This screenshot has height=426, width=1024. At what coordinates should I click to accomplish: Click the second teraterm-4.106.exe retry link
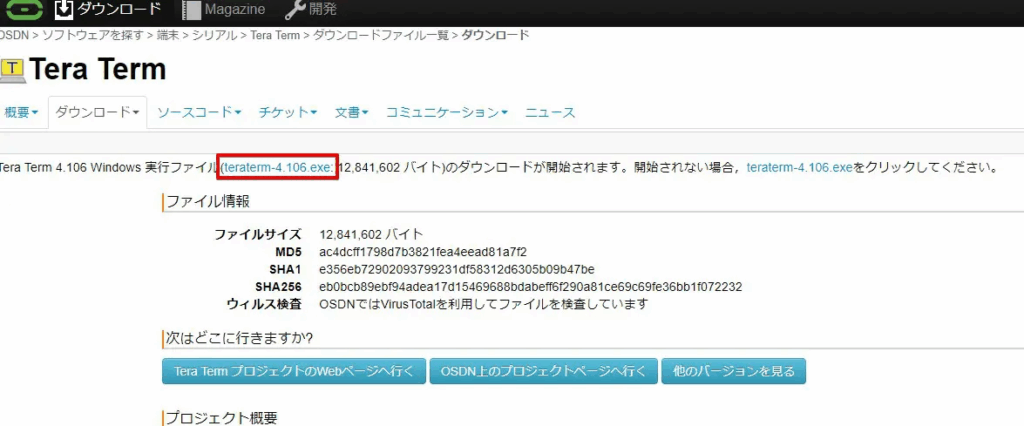pos(800,168)
